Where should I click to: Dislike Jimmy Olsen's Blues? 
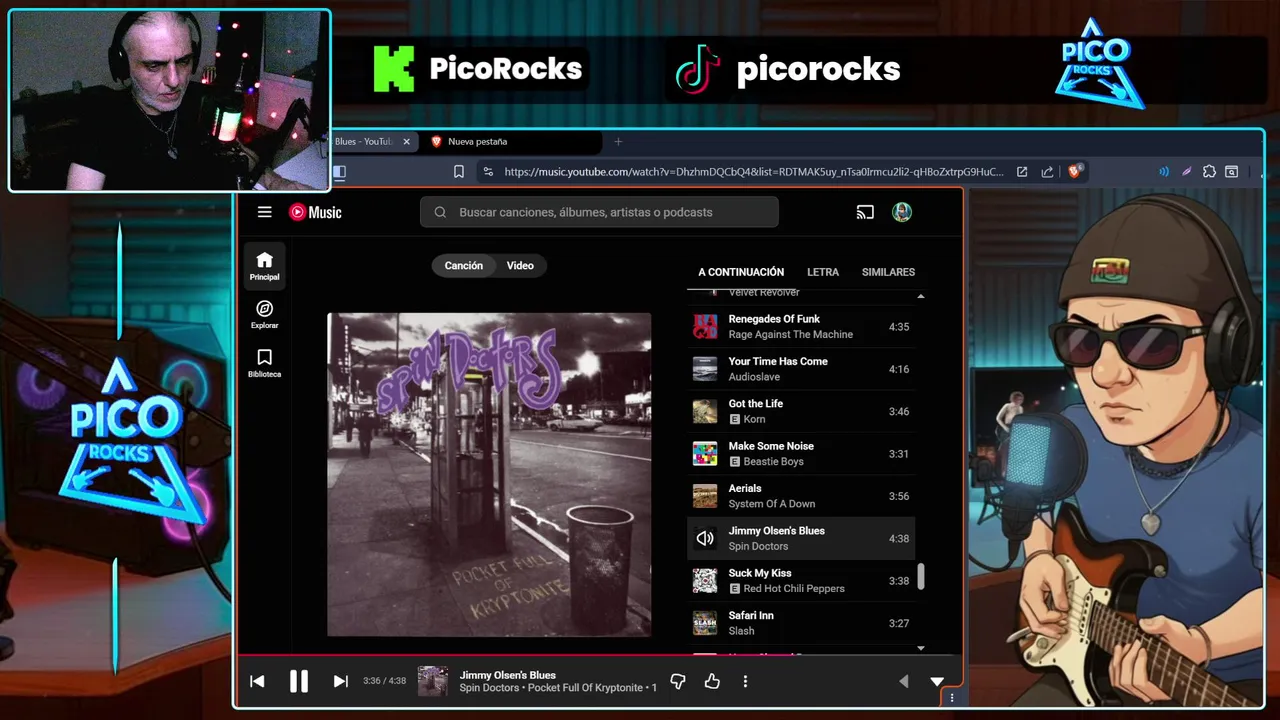click(x=677, y=681)
